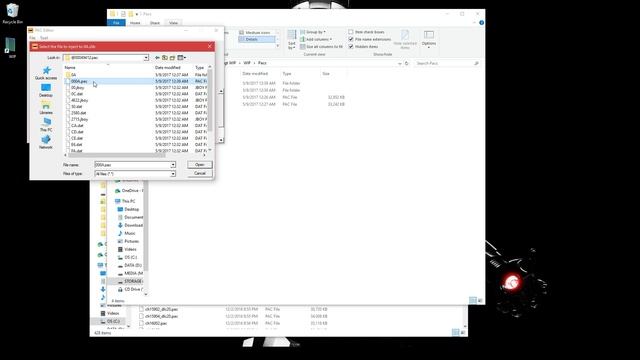
Task: Select the WIP shortcut on the desktop
Action: point(11,48)
